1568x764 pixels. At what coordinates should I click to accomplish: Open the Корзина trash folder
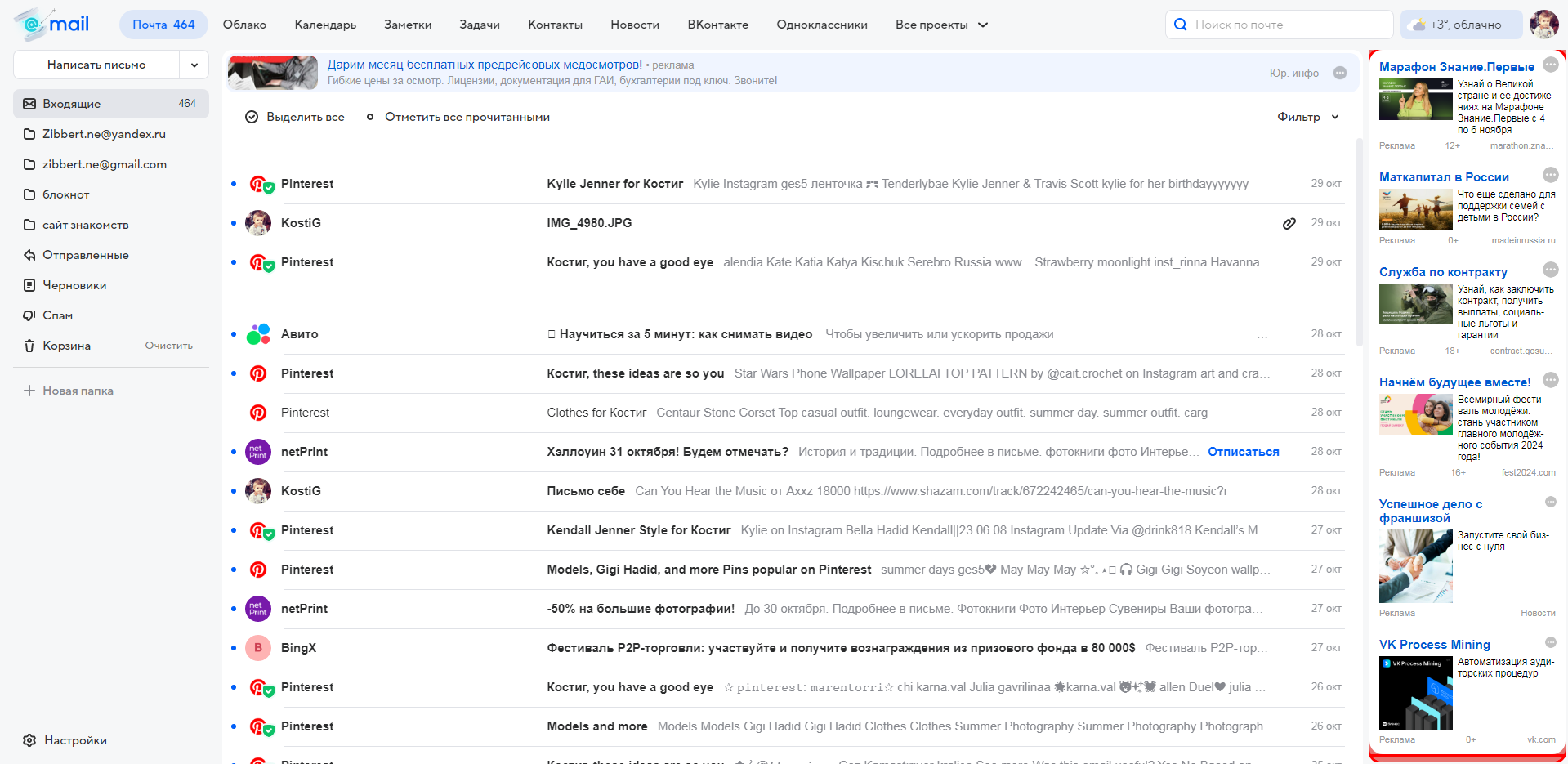pos(65,345)
